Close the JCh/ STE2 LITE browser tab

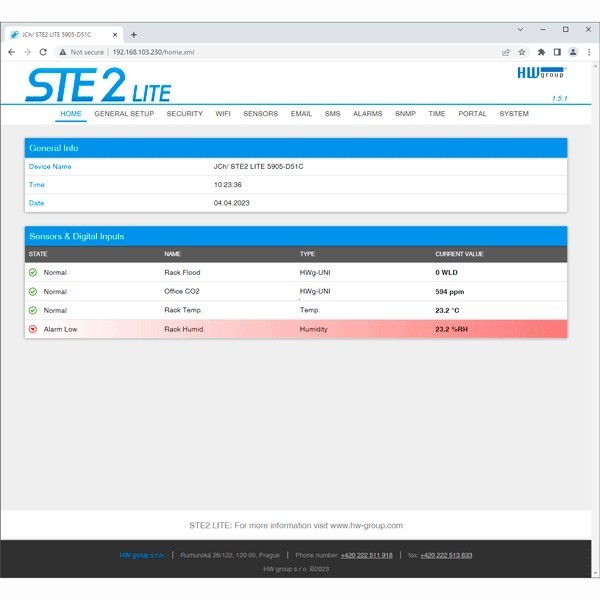coord(115,35)
